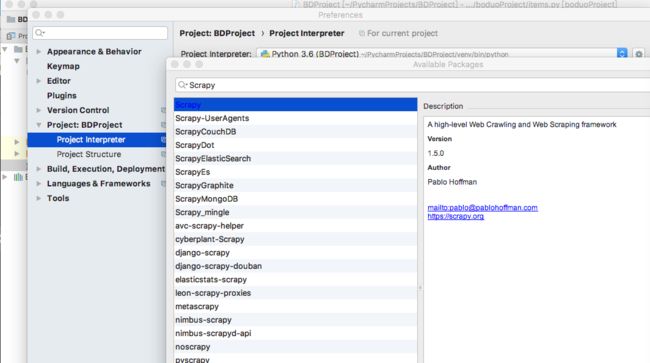Expand Languages & Frameworks section
The image size is (650, 363).
[39, 184]
